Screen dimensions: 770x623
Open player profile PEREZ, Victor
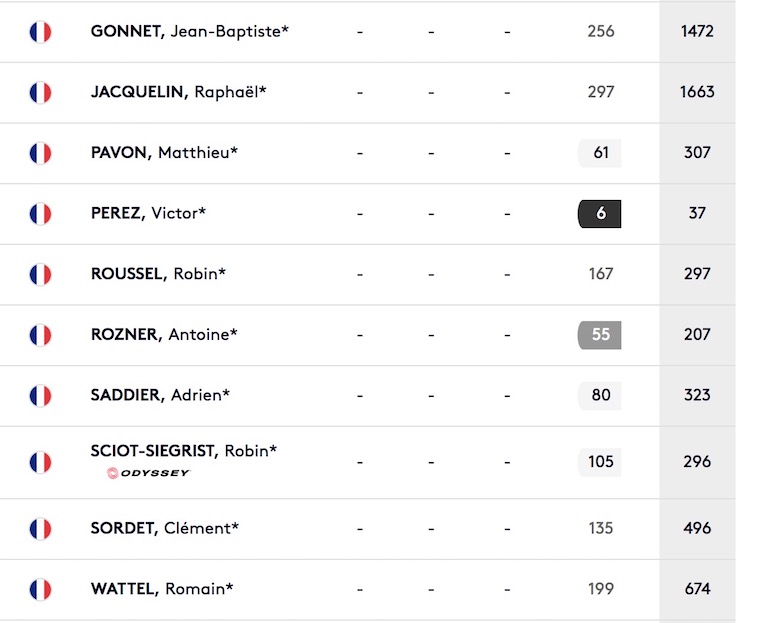click(148, 213)
